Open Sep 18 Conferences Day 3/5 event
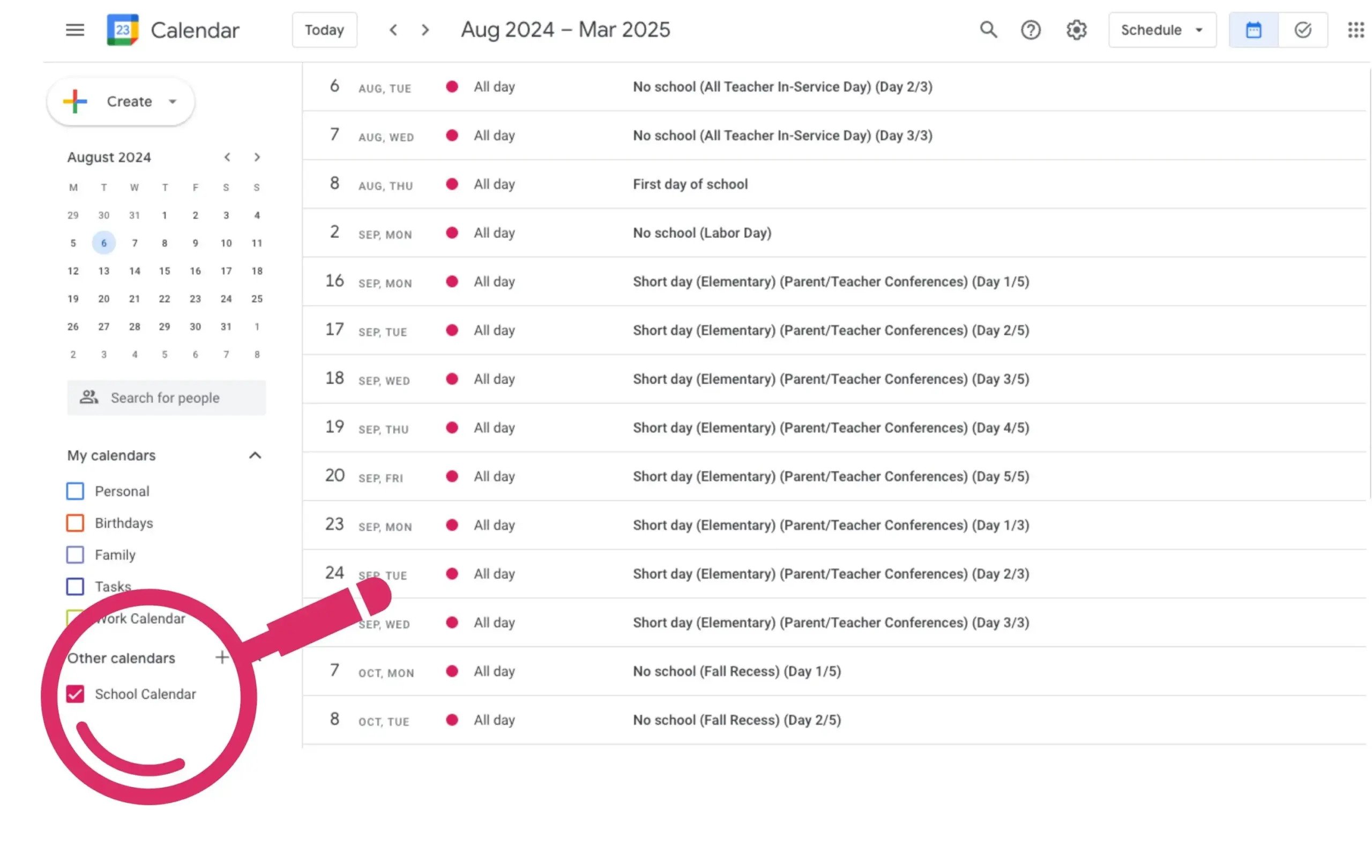Screen dimensions: 1372x868 (831, 379)
